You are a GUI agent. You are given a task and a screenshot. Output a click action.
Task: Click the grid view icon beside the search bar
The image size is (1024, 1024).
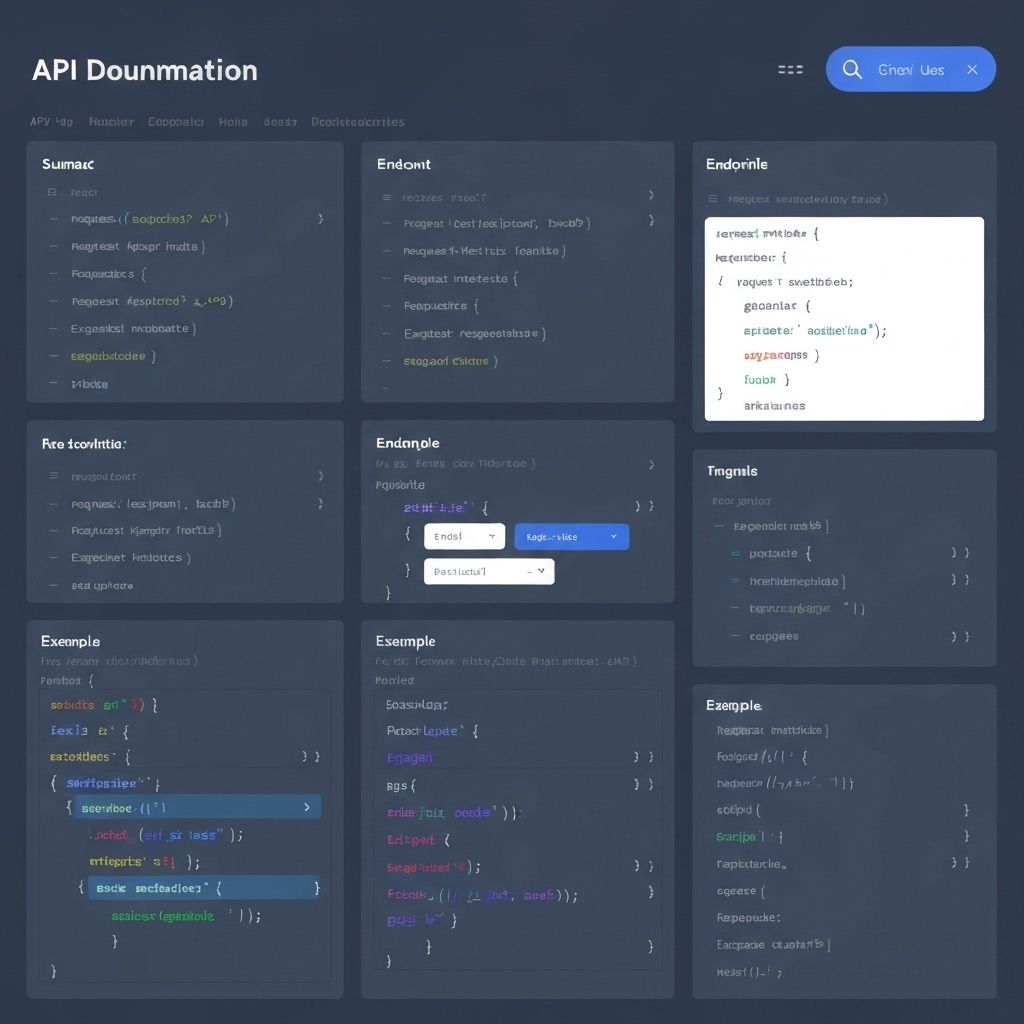790,69
